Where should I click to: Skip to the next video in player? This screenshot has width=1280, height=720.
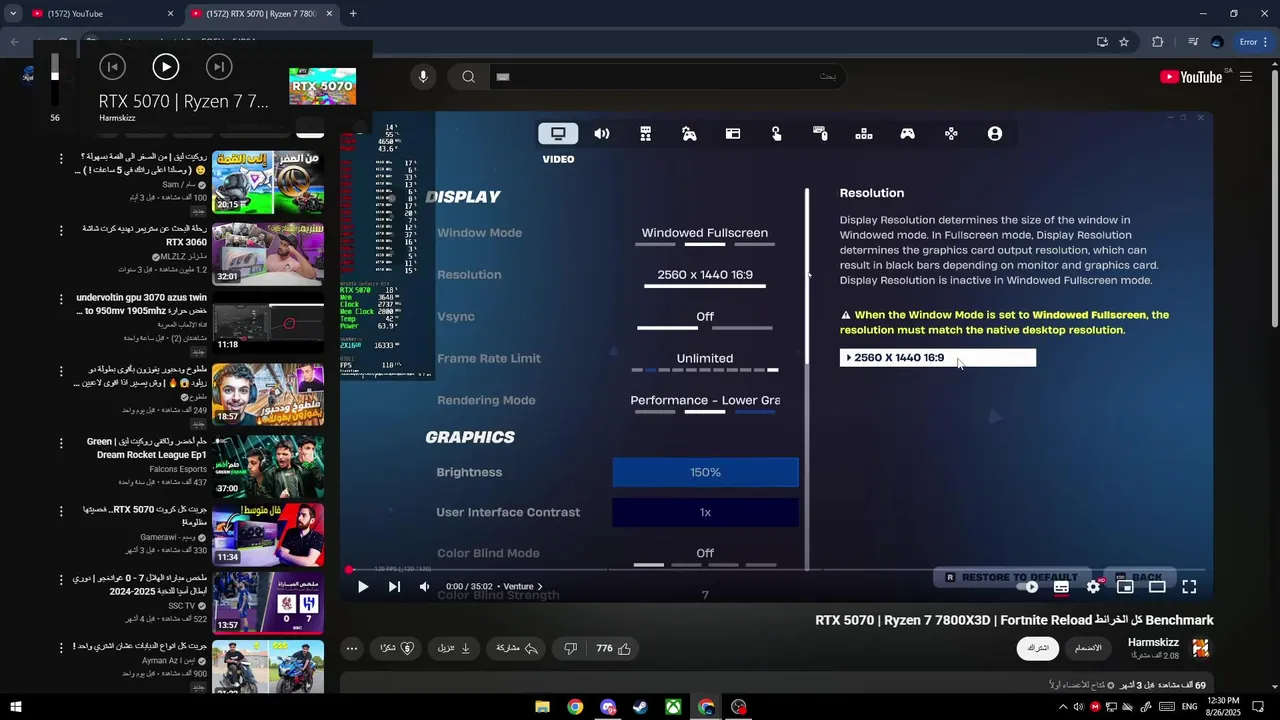(394, 587)
